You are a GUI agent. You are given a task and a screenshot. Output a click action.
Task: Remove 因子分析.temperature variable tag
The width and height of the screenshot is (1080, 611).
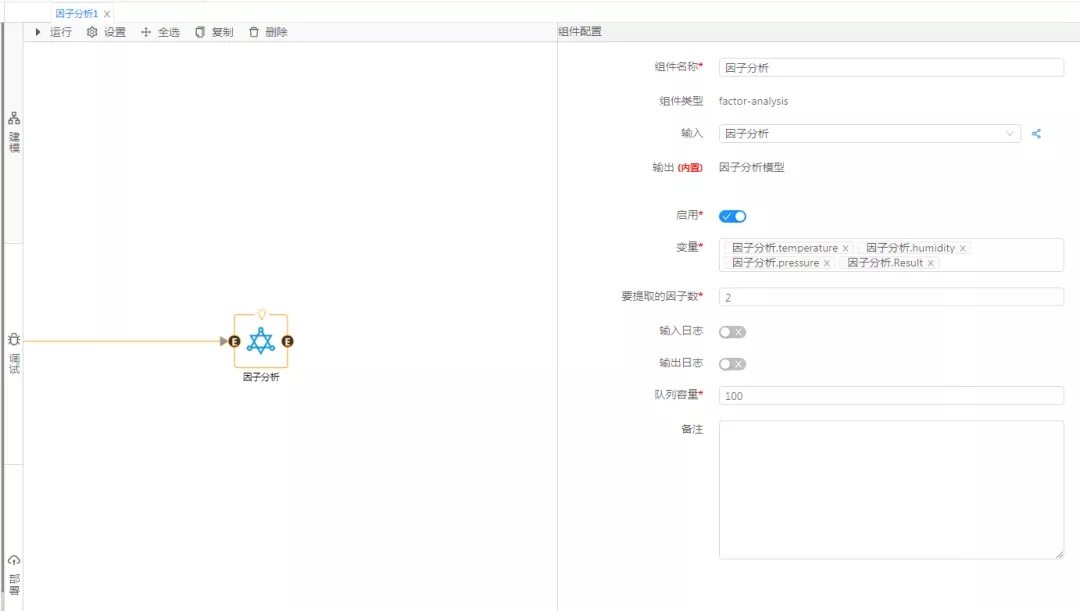[845, 248]
